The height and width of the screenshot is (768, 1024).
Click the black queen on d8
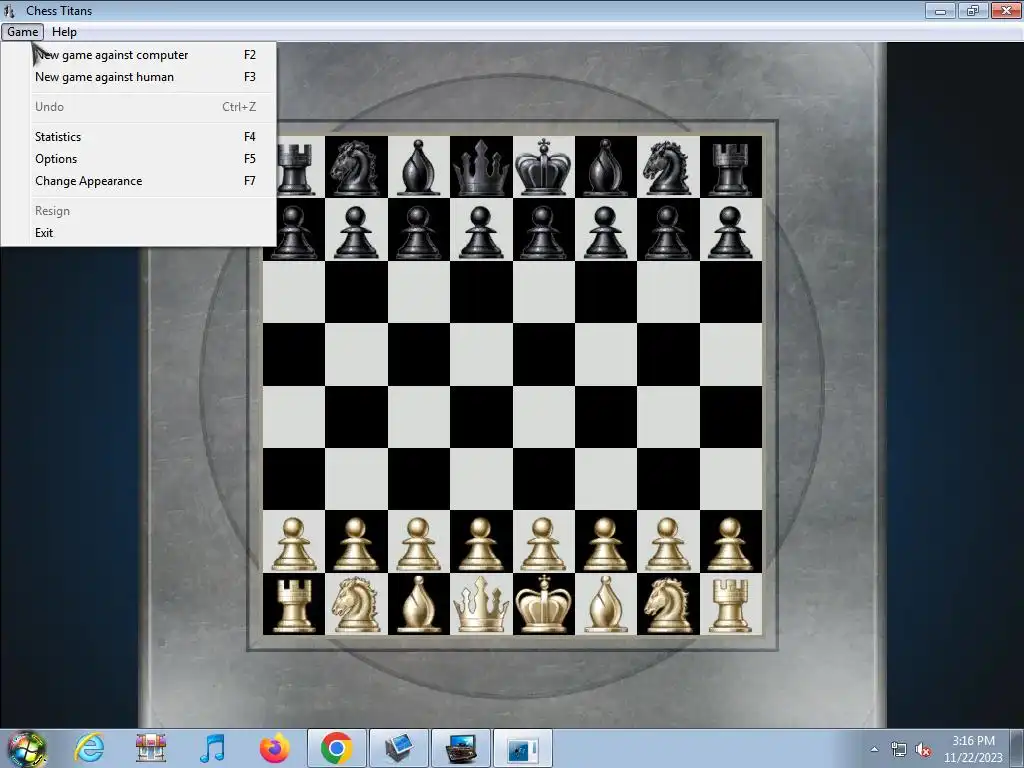click(481, 167)
